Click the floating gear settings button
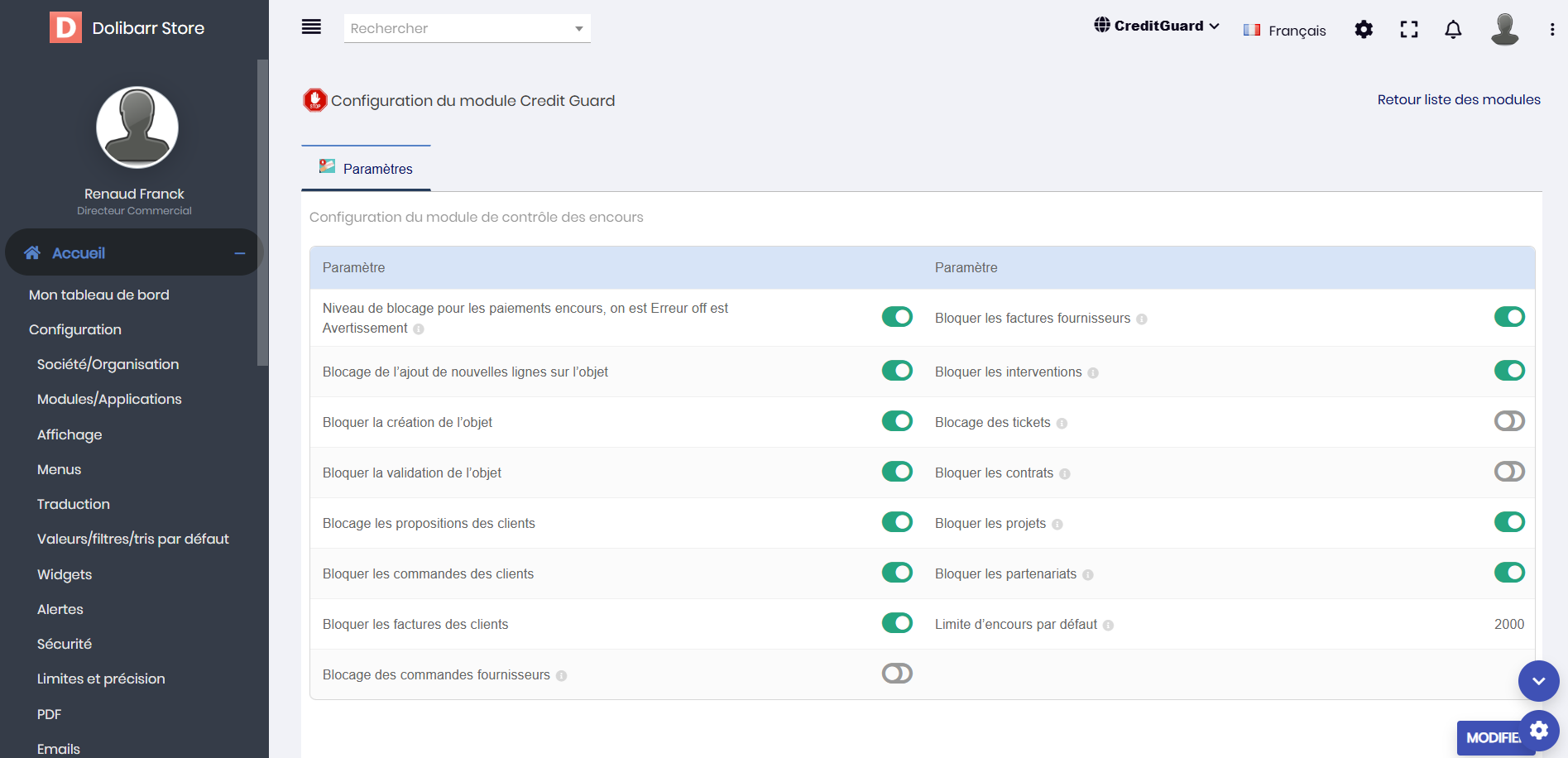Screen dimensions: 1568x758 1539,731
